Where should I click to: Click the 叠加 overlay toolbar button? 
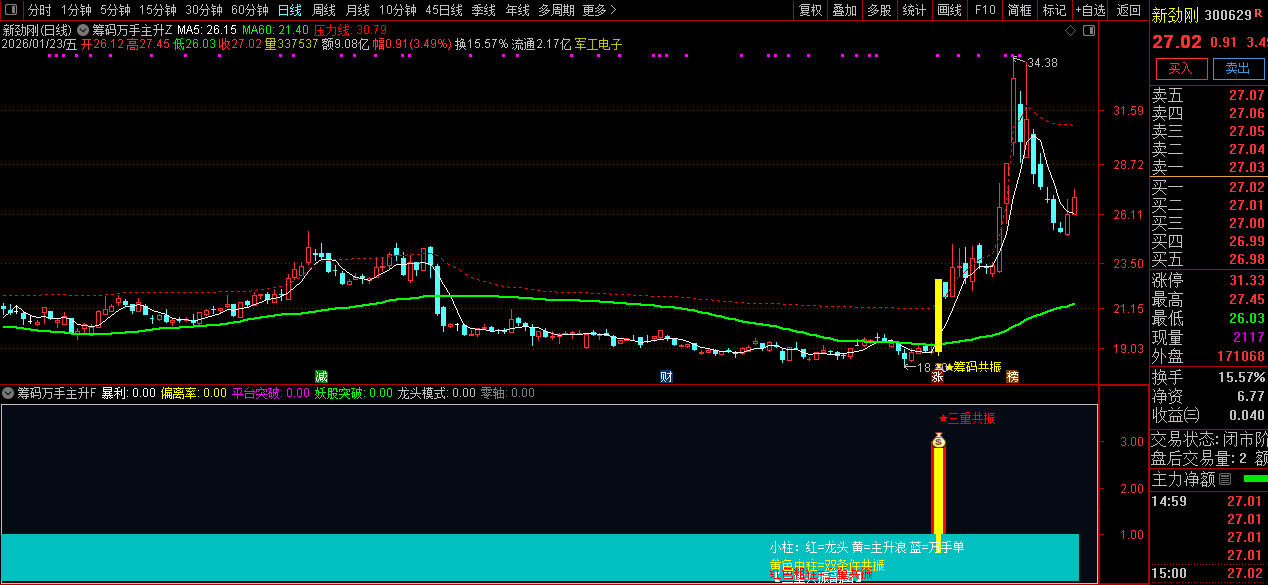click(x=844, y=10)
